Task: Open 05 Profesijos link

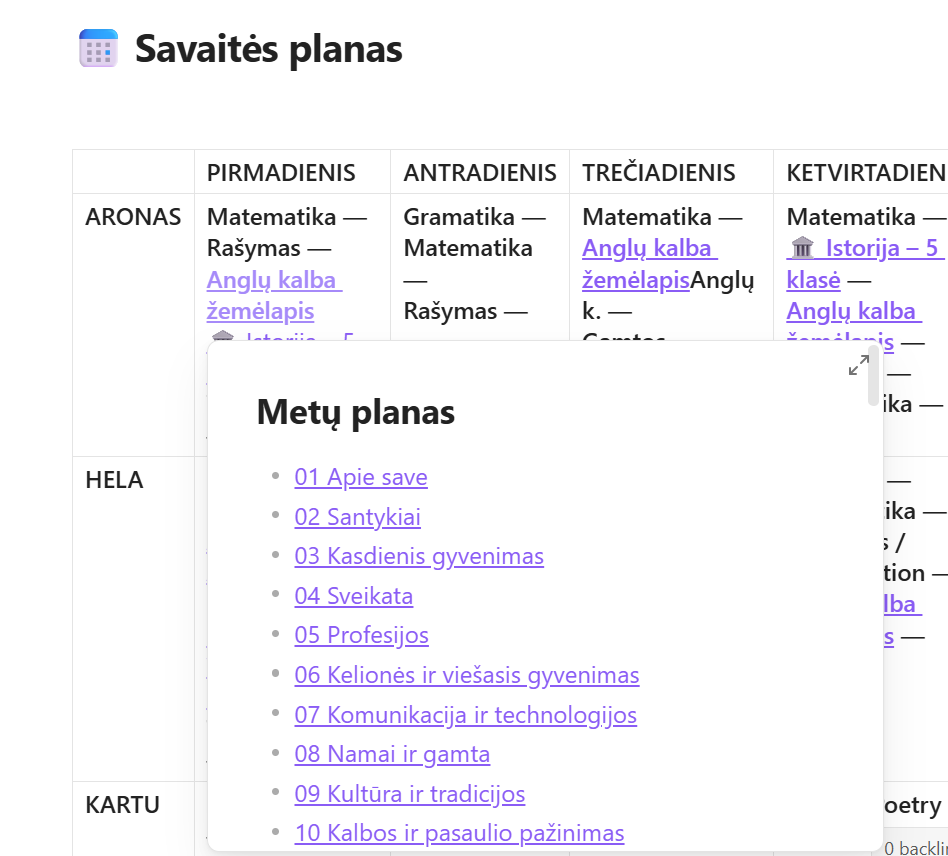Action: click(x=362, y=635)
